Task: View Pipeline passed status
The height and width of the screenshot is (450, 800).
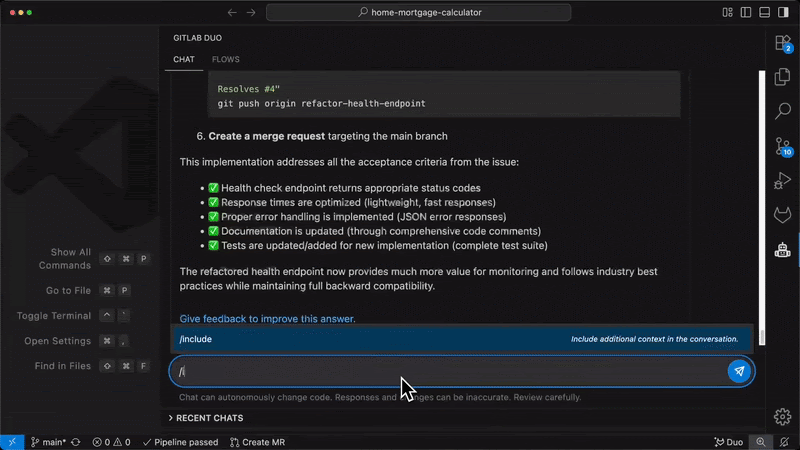Action: (180, 442)
